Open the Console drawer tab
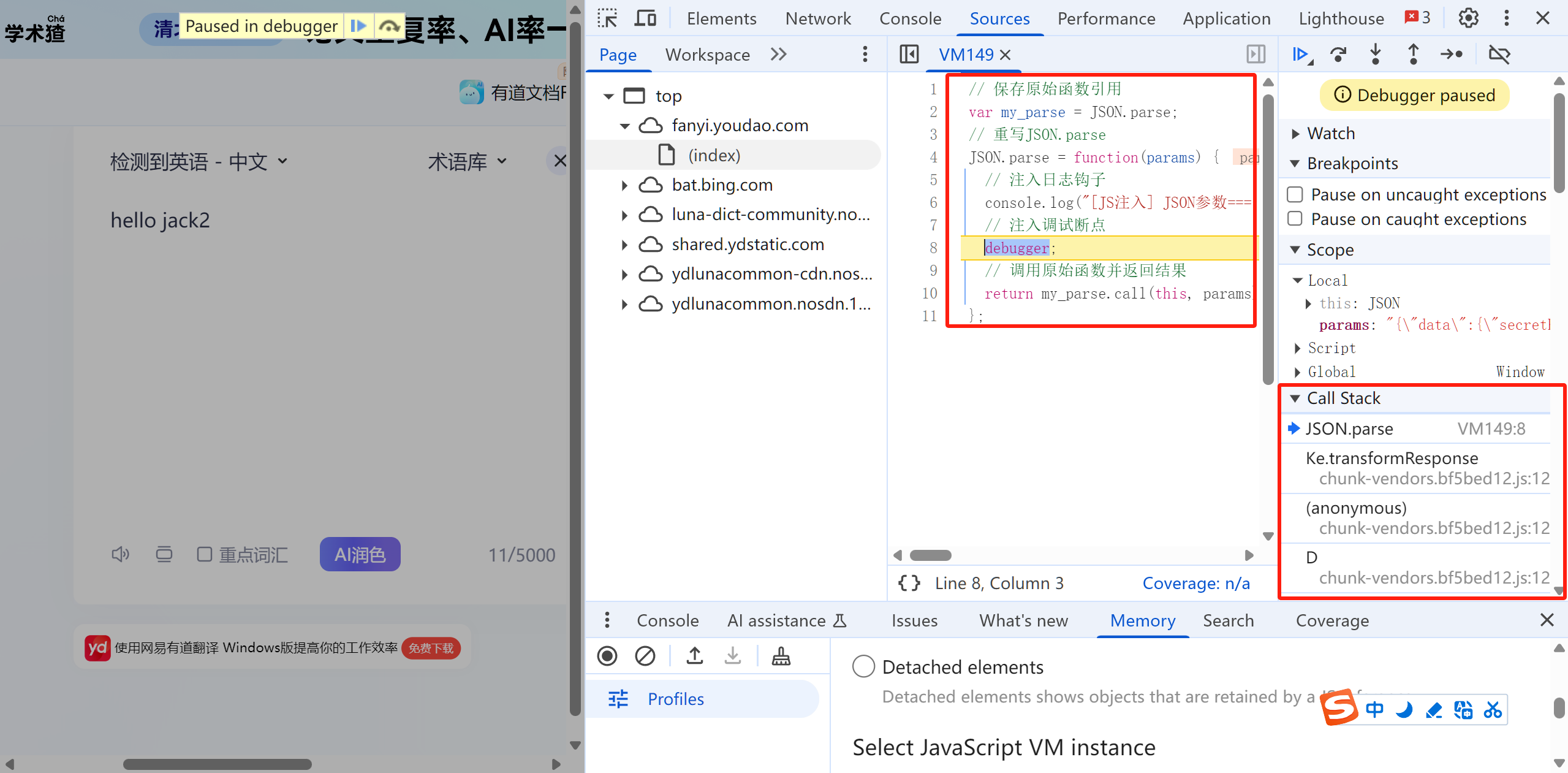The image size is (1568, 773). 667,620
